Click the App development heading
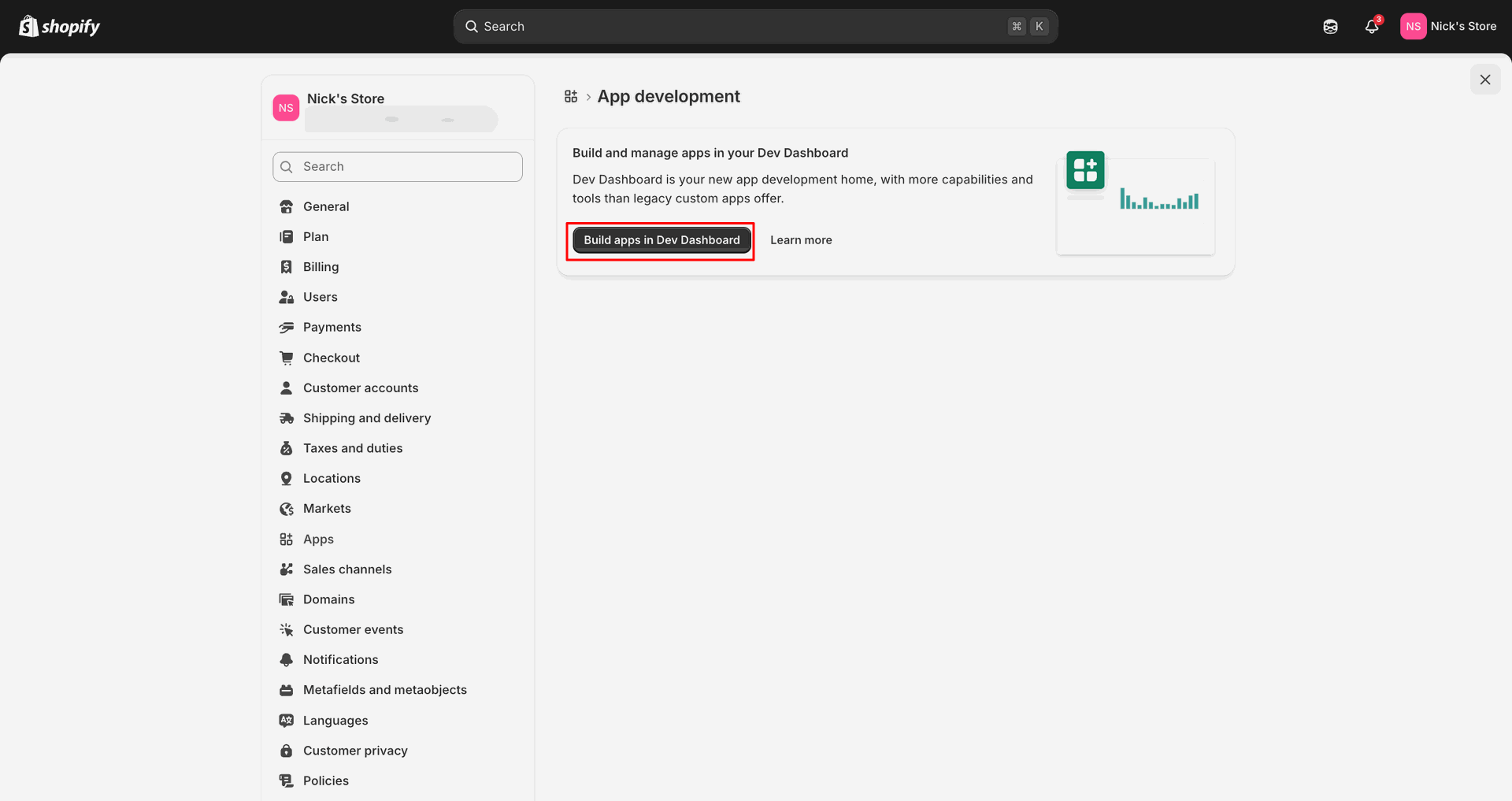 pos(669,96)
